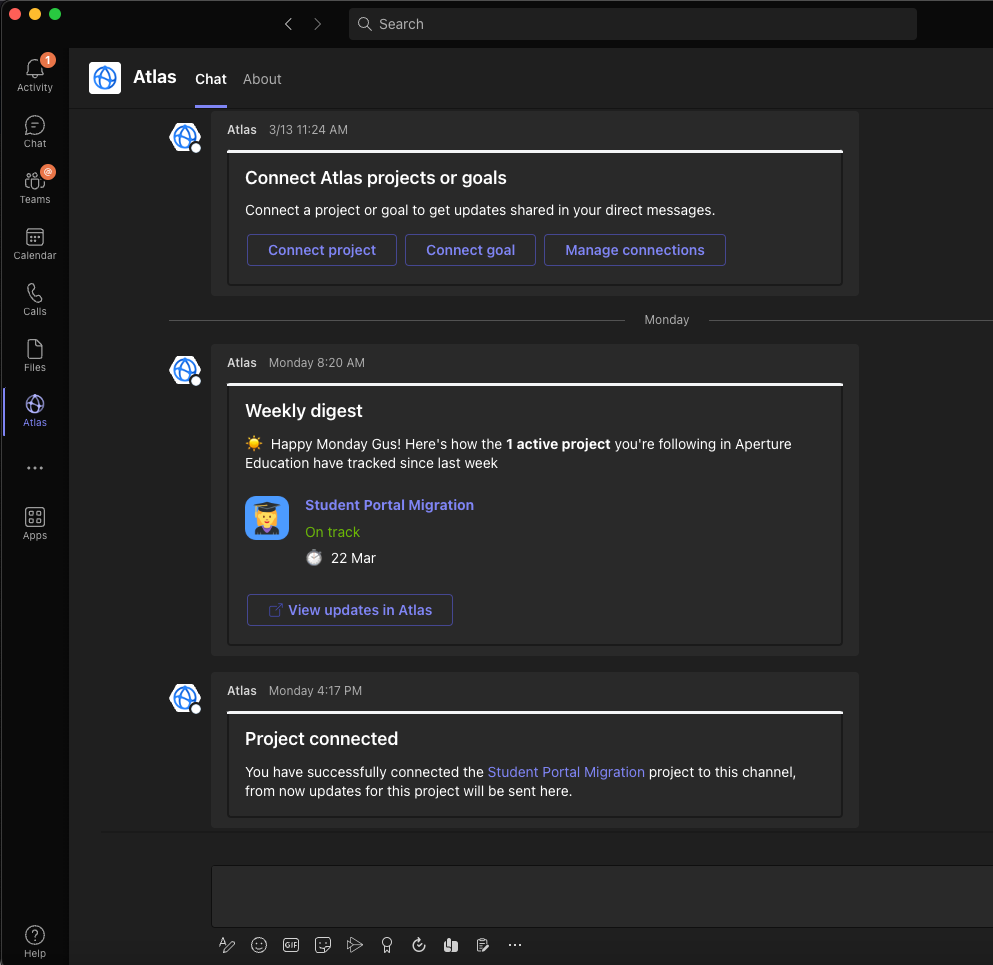The image size is (993, 965).
Task: Open the Praise badge option
Action: coord(387,945)
